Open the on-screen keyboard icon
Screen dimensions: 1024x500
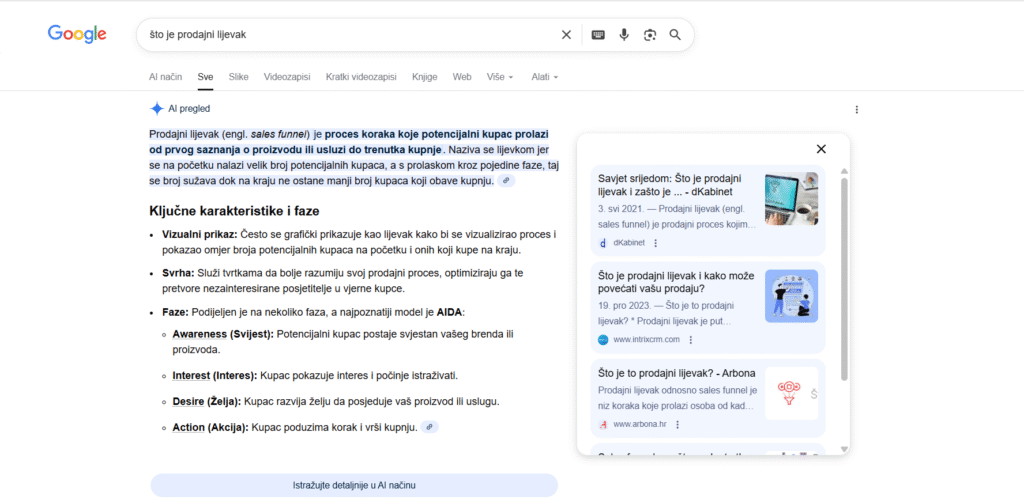point(598,35)
